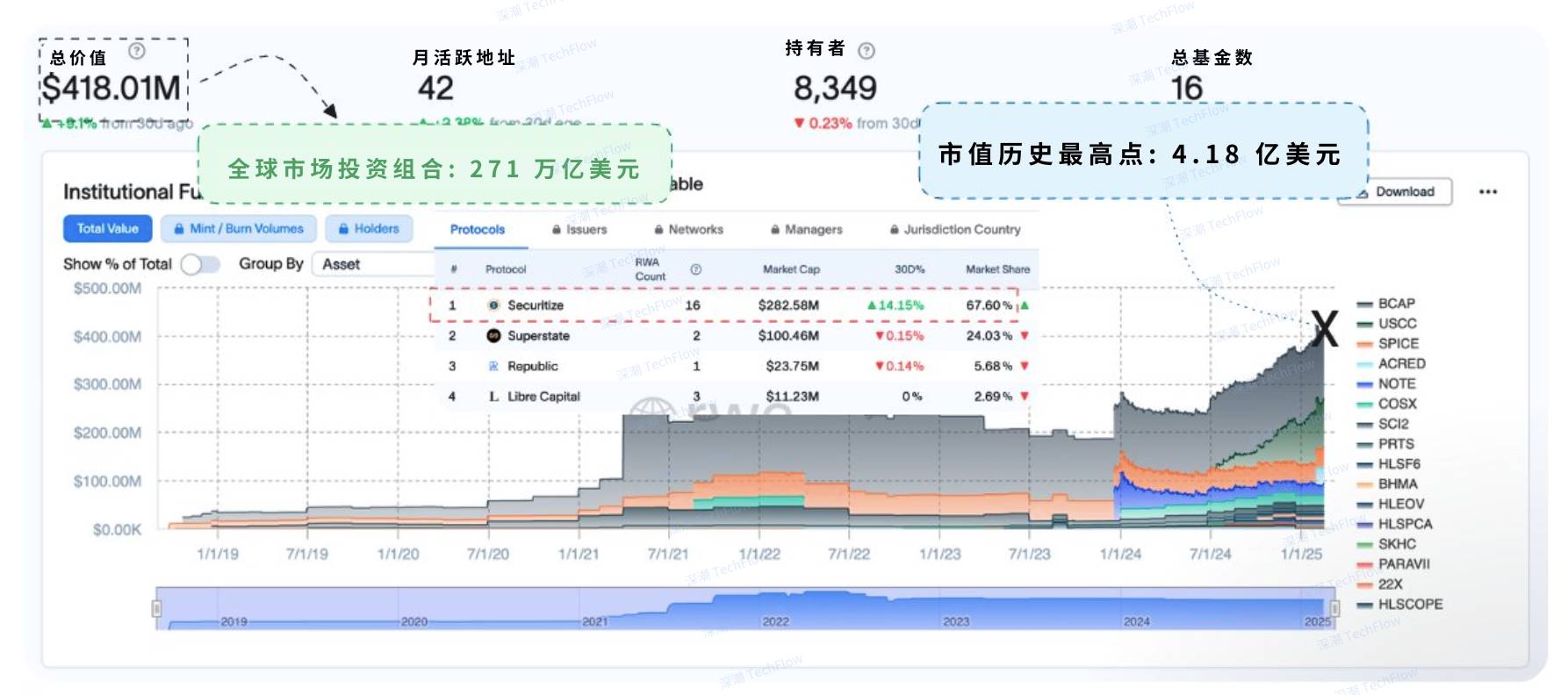Grab the left handle of range selector
Viewport: 1568px width, 695px height.
pyautogui.click(x=156, y=608)
